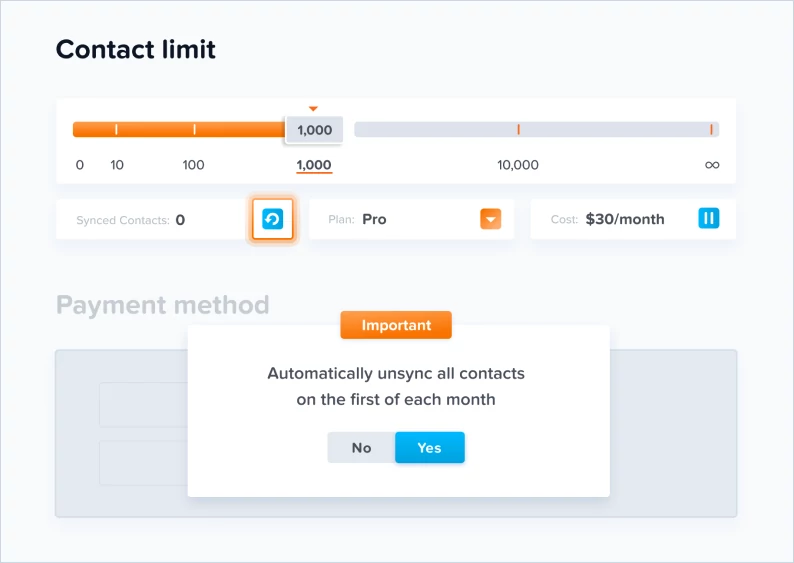Select the 10,000 label under slider
Viewport: 794px width, 563px height.
(x=518, y=165)
